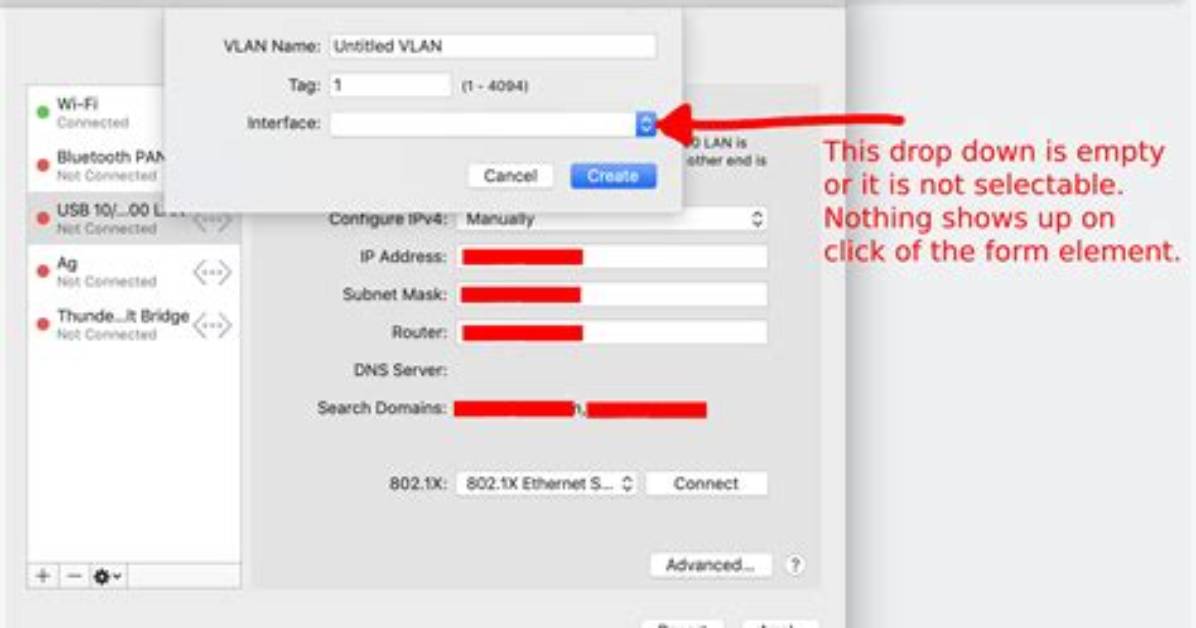Select the USB 10/100 LAN service
The height and width of the screenshot is (628, 1196).
(133, 218)
